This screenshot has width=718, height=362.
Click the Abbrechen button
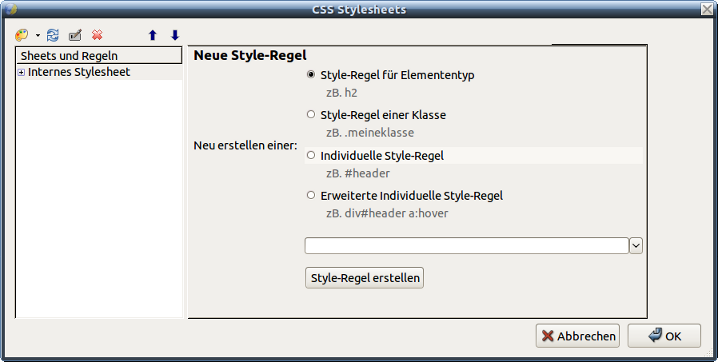578,336
